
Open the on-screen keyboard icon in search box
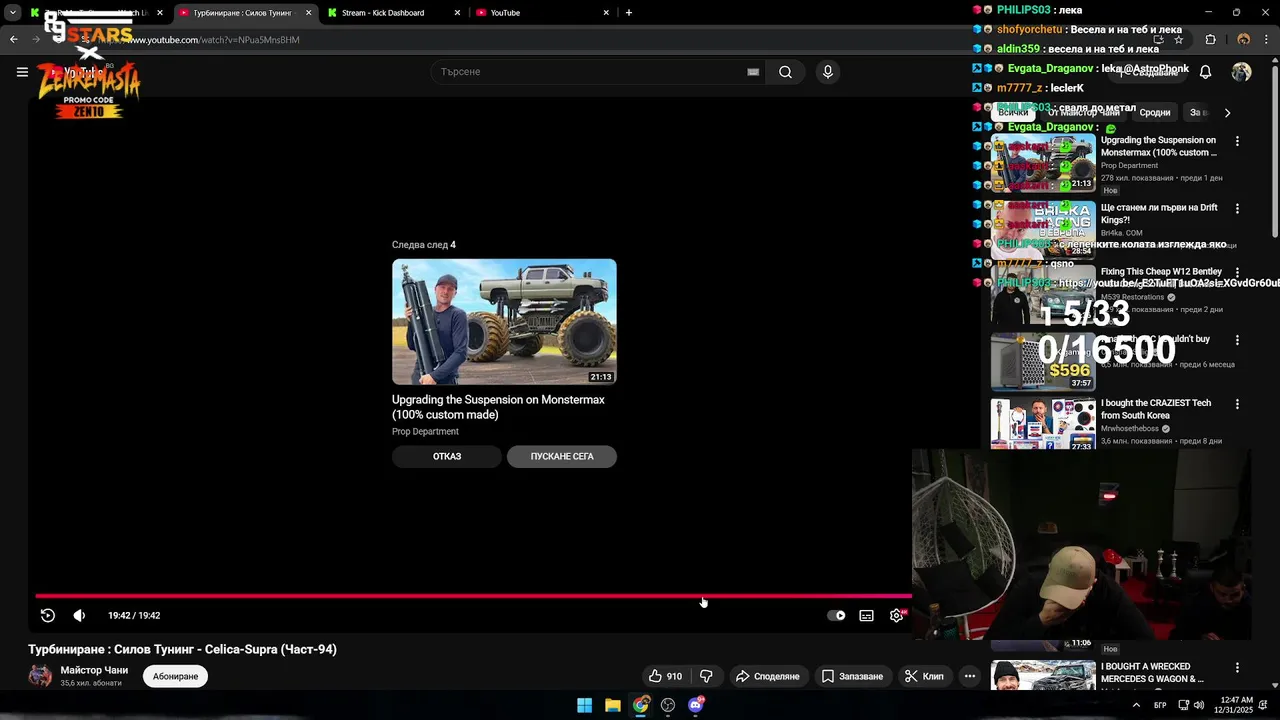coord(753,72)
